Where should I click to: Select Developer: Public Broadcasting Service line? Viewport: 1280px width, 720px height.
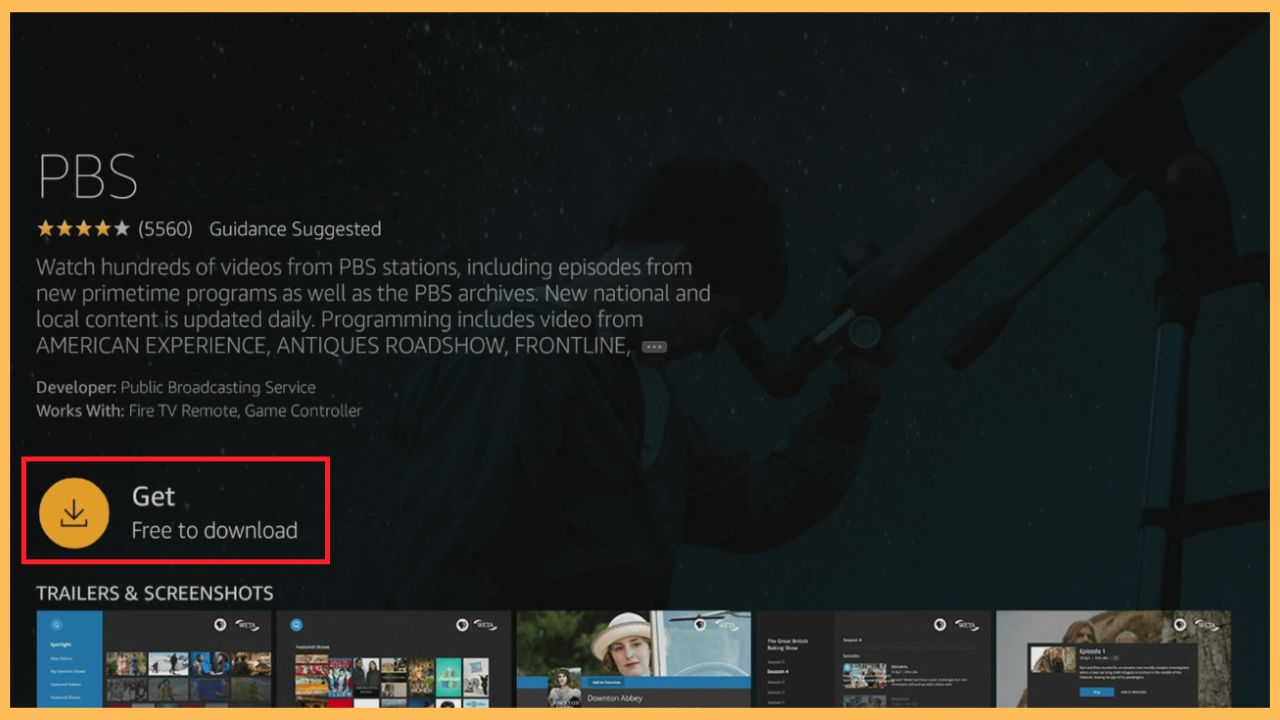[176, 387]
